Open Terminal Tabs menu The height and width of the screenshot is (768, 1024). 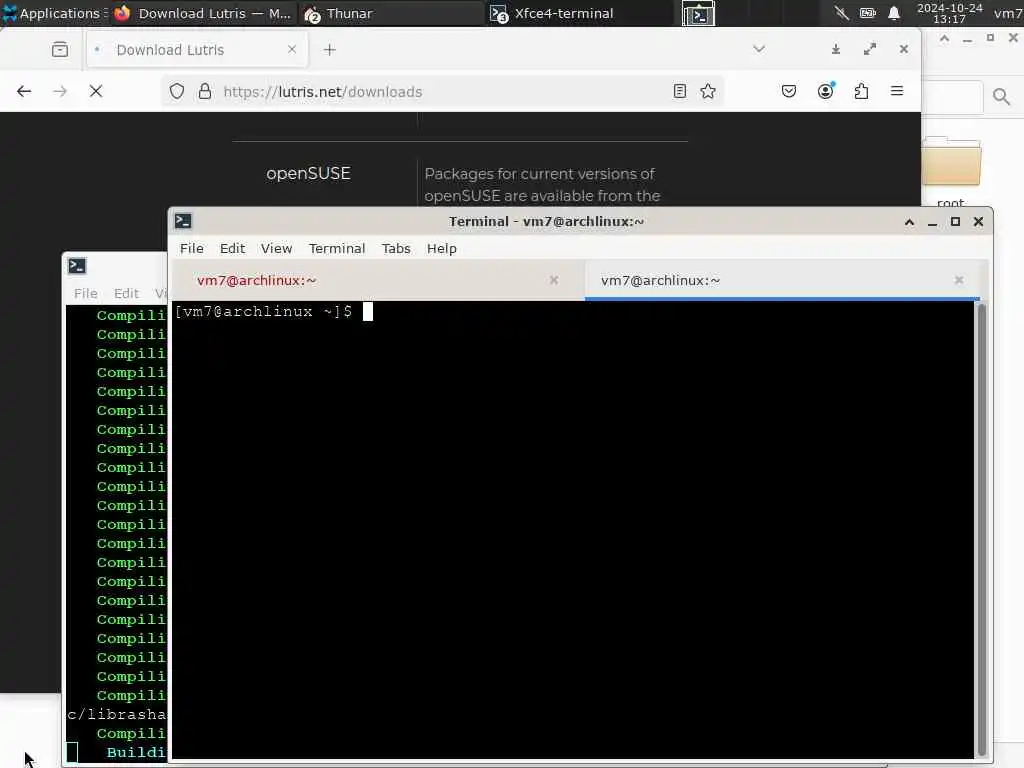pyautogui.click(x=396, y=248)
